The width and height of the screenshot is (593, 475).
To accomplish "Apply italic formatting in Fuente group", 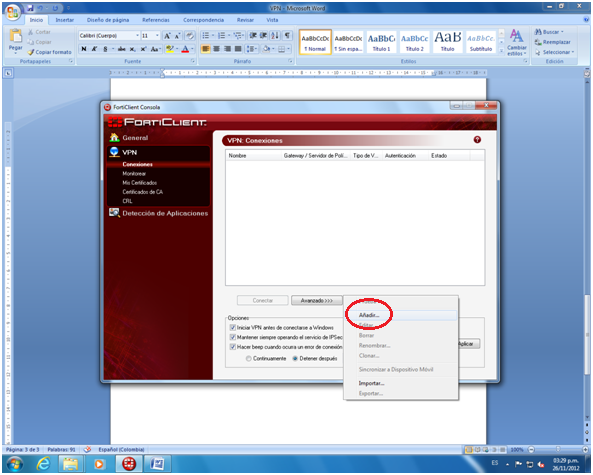I will (94, 49).
